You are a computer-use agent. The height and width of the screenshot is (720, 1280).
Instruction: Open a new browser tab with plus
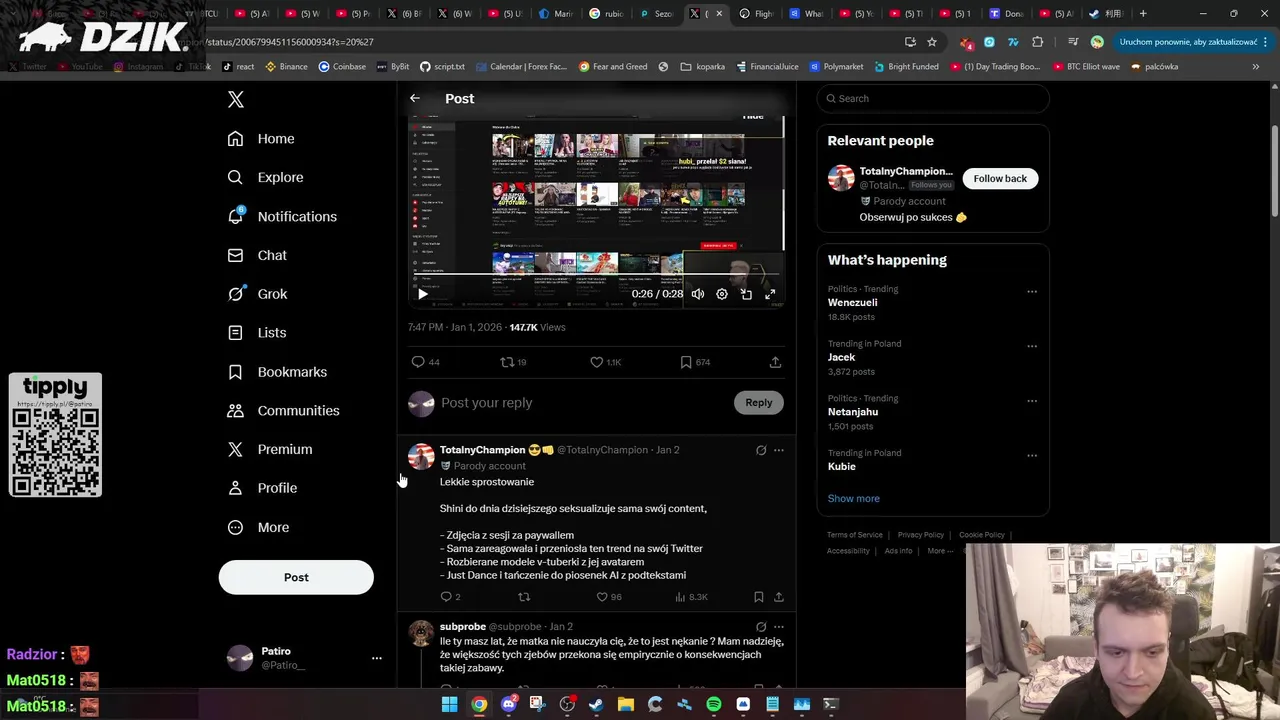click(1143, 14)
